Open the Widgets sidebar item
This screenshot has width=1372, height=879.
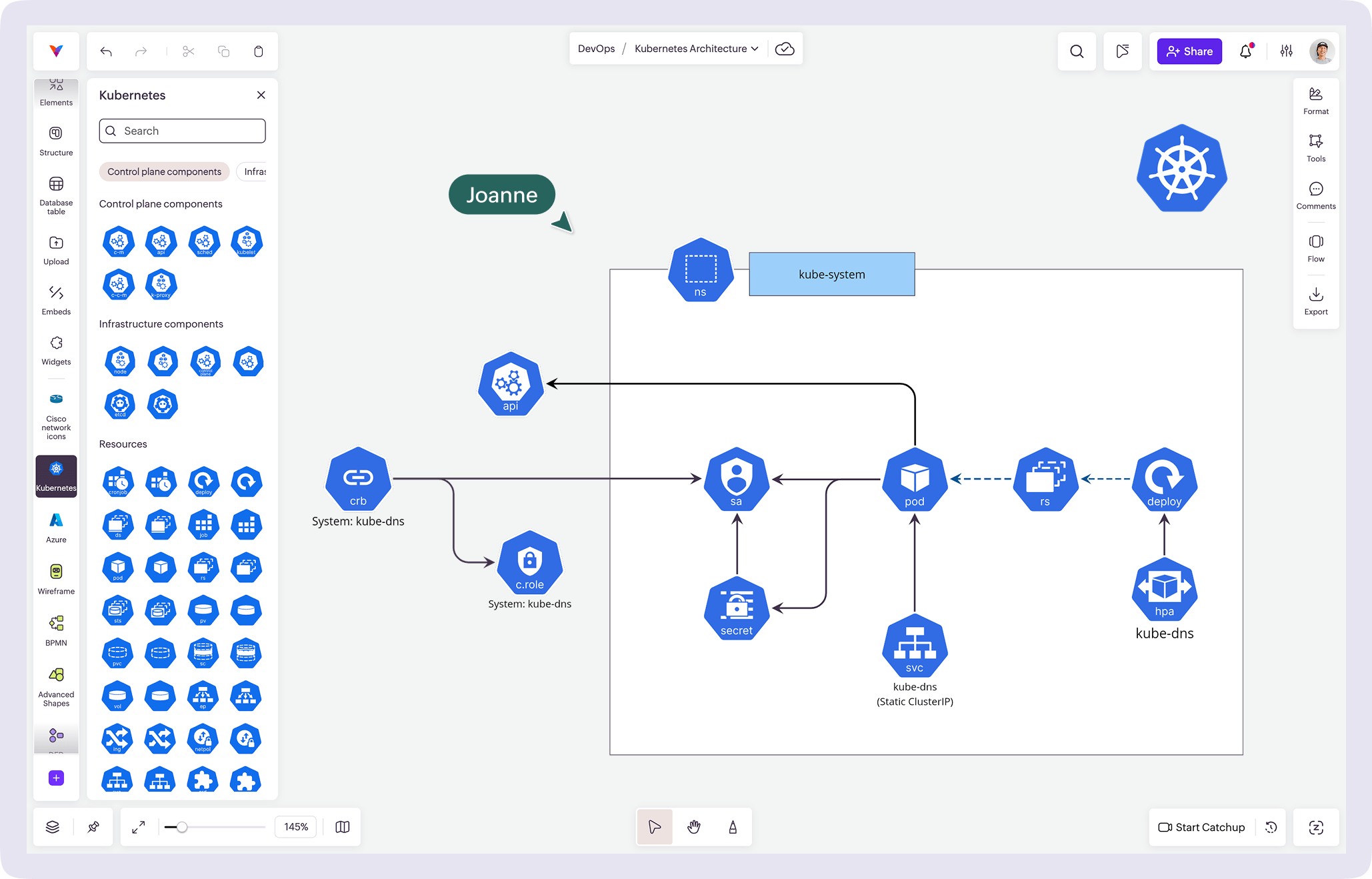click(56, 350)
